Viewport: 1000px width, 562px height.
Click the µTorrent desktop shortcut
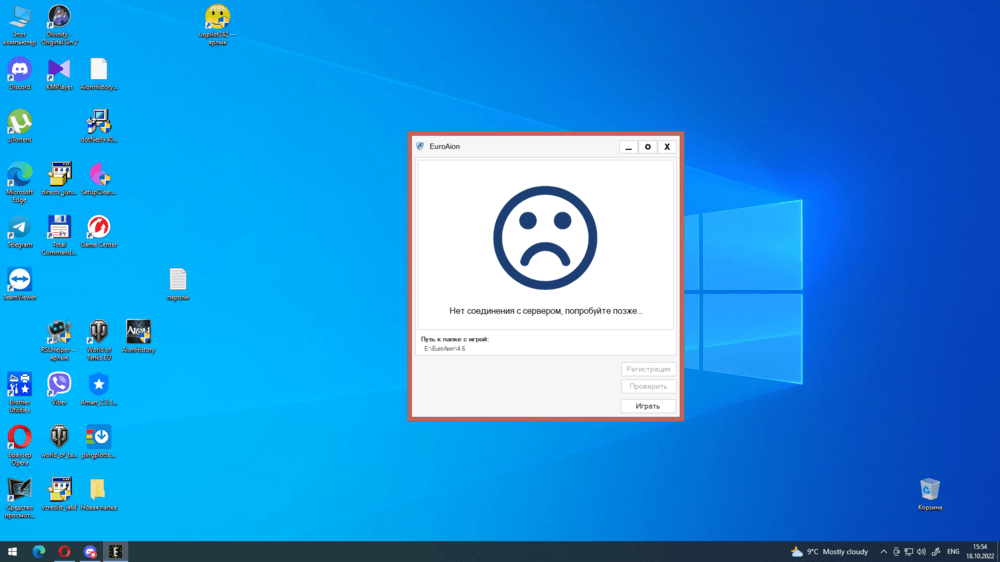(x=20, y=123)
